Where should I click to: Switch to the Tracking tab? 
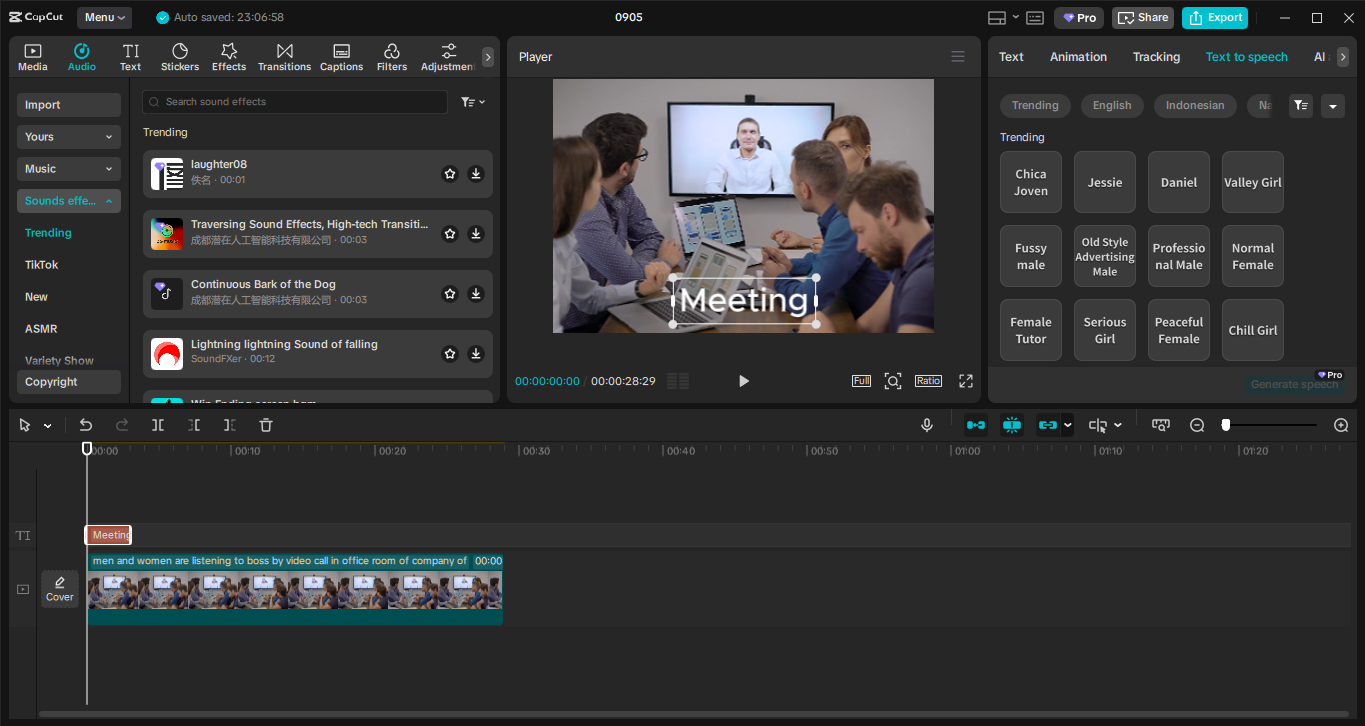tap(1156, 56)
